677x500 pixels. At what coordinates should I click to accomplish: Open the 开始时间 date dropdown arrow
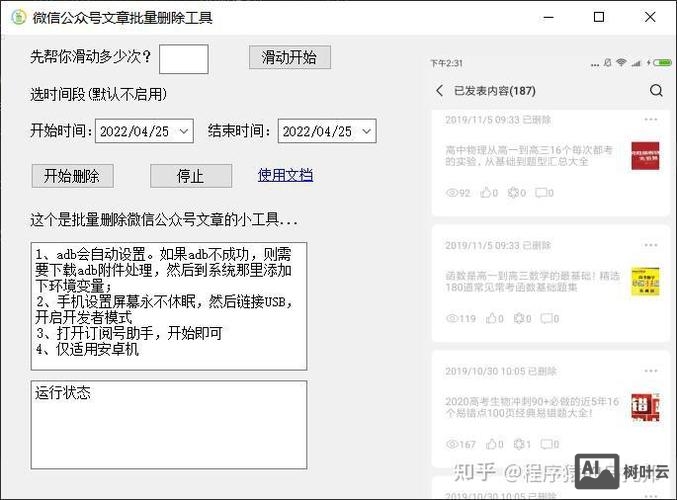click(x=184, y=131)
